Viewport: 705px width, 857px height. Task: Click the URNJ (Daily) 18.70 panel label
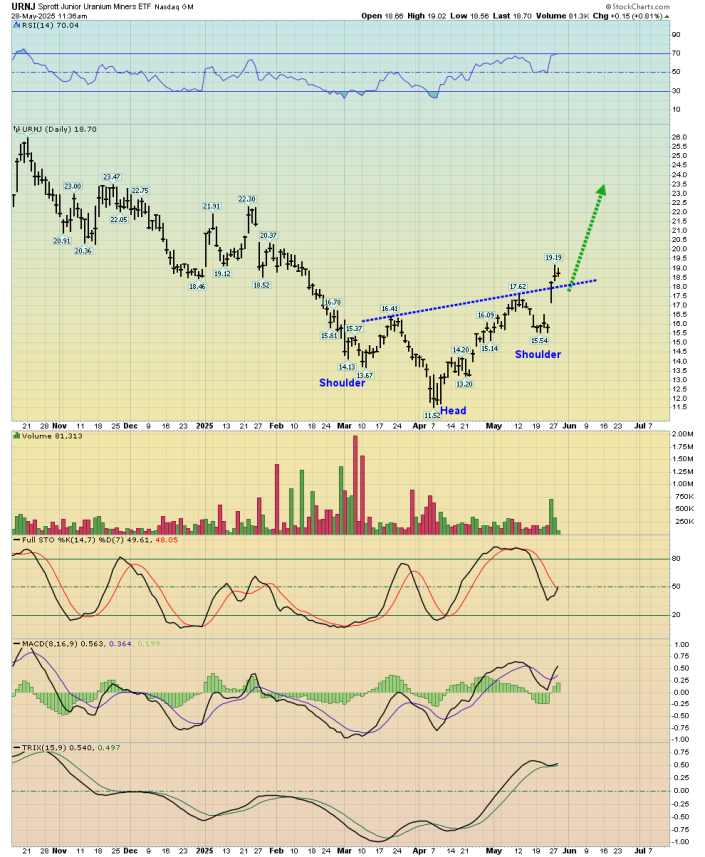tap(59, 129)
